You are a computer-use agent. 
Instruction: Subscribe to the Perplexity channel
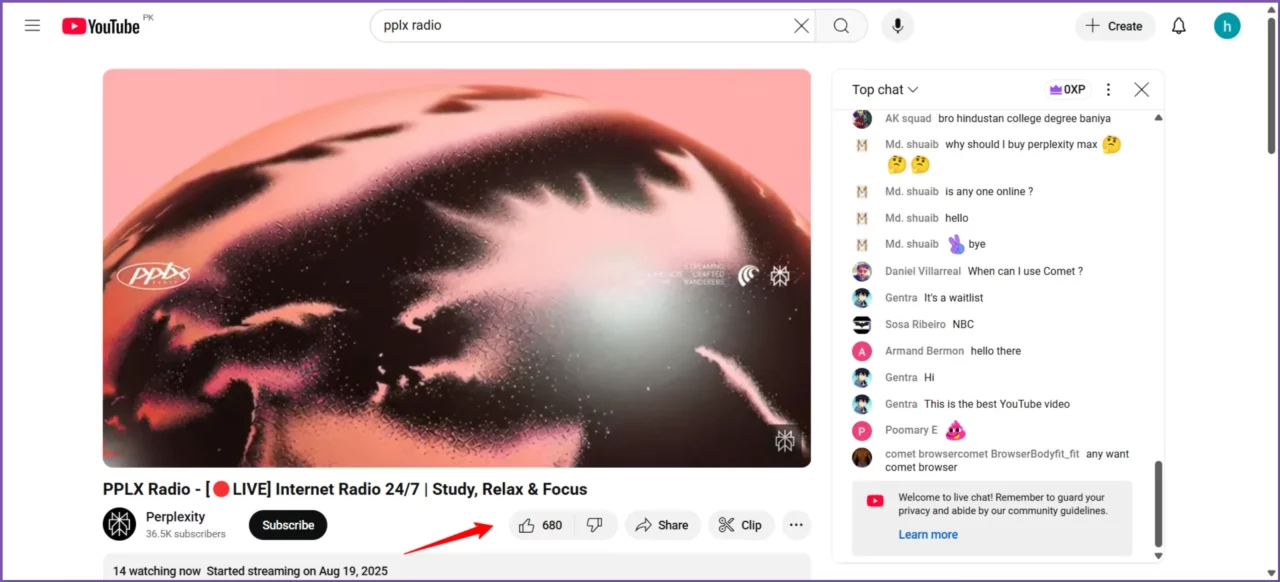(x=288, y=525)
